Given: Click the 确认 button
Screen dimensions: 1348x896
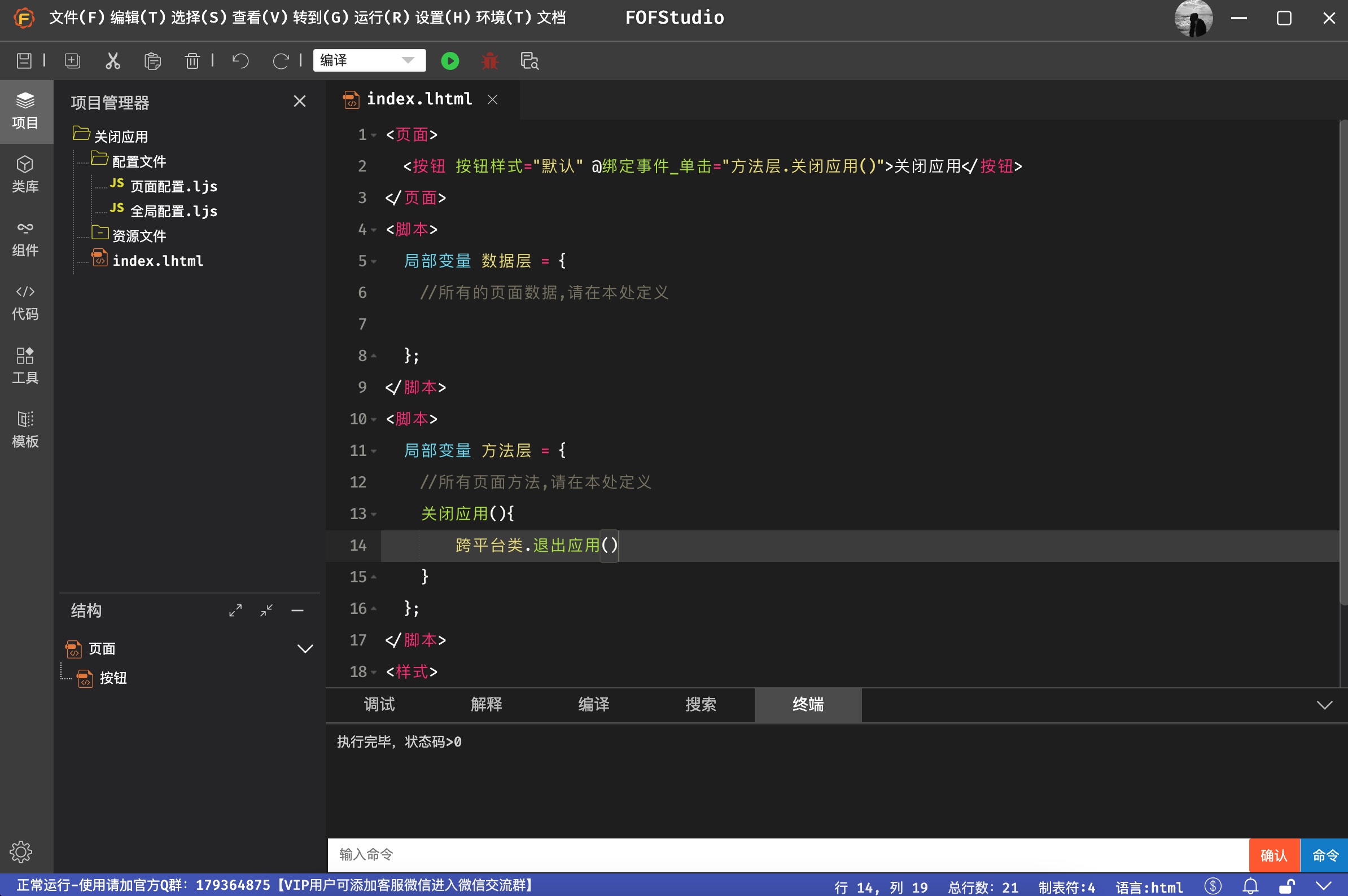Looking at the screenshot, I should tap(1274, 855).
